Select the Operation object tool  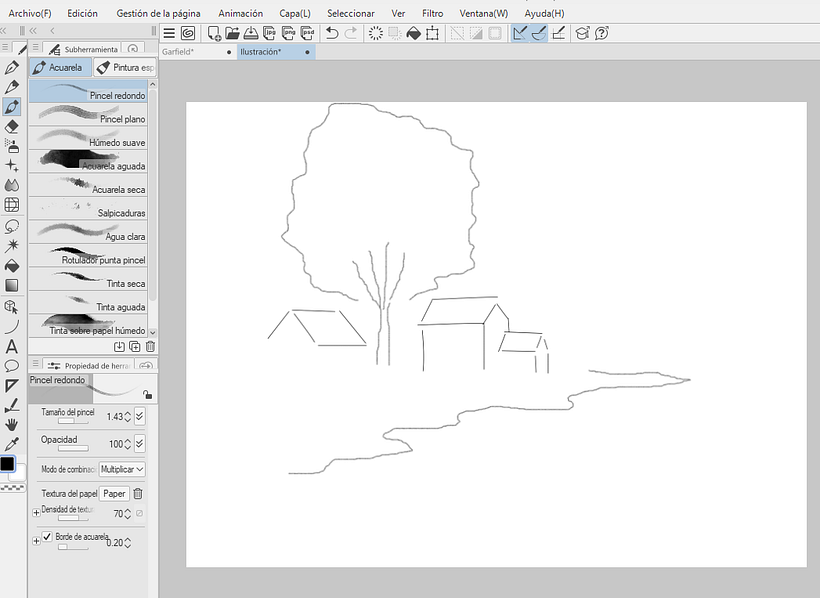click(12, 307)
